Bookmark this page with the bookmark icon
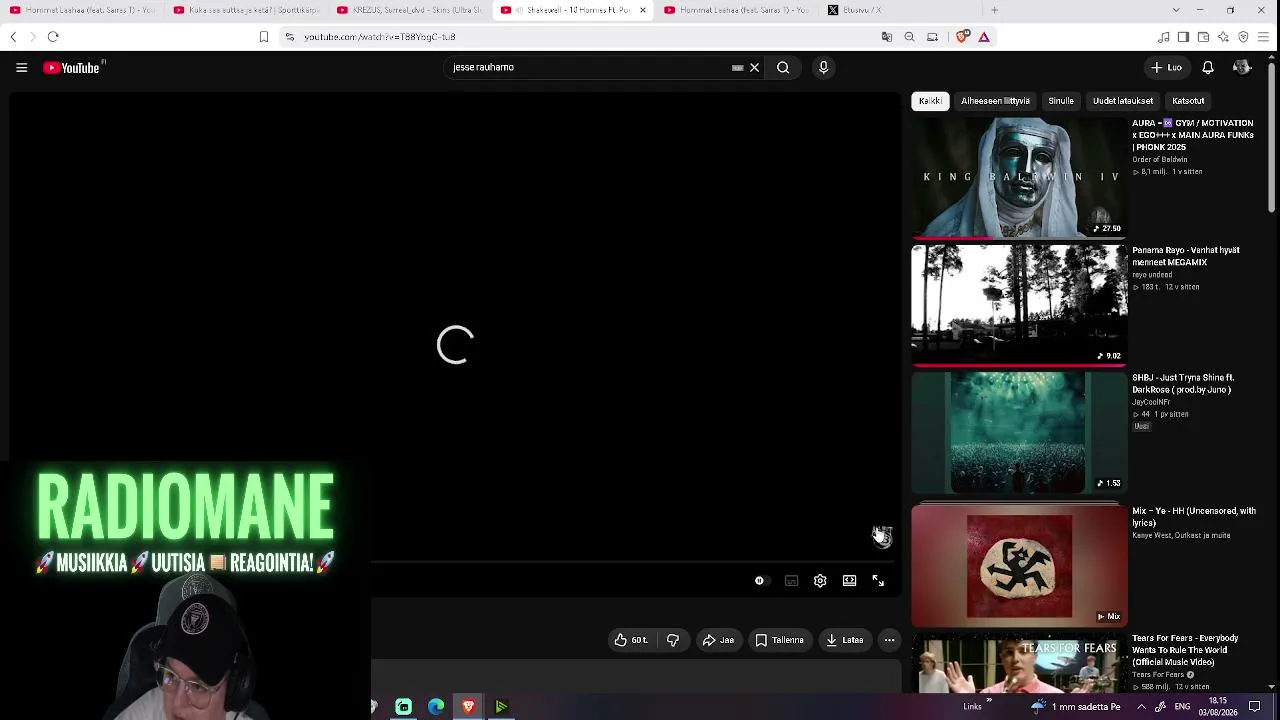Image resolution: width=1280 pixels, height=720 pixels. (264, 37)
